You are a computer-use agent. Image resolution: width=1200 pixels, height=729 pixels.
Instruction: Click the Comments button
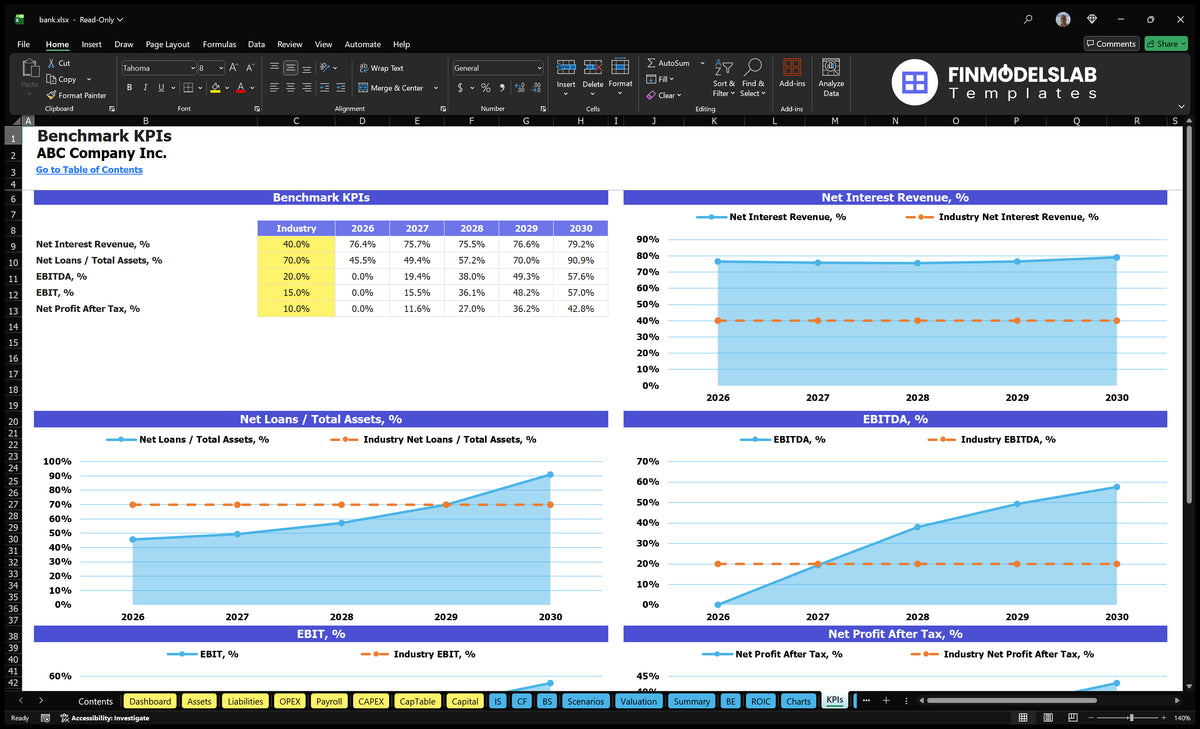[1111, 44]
